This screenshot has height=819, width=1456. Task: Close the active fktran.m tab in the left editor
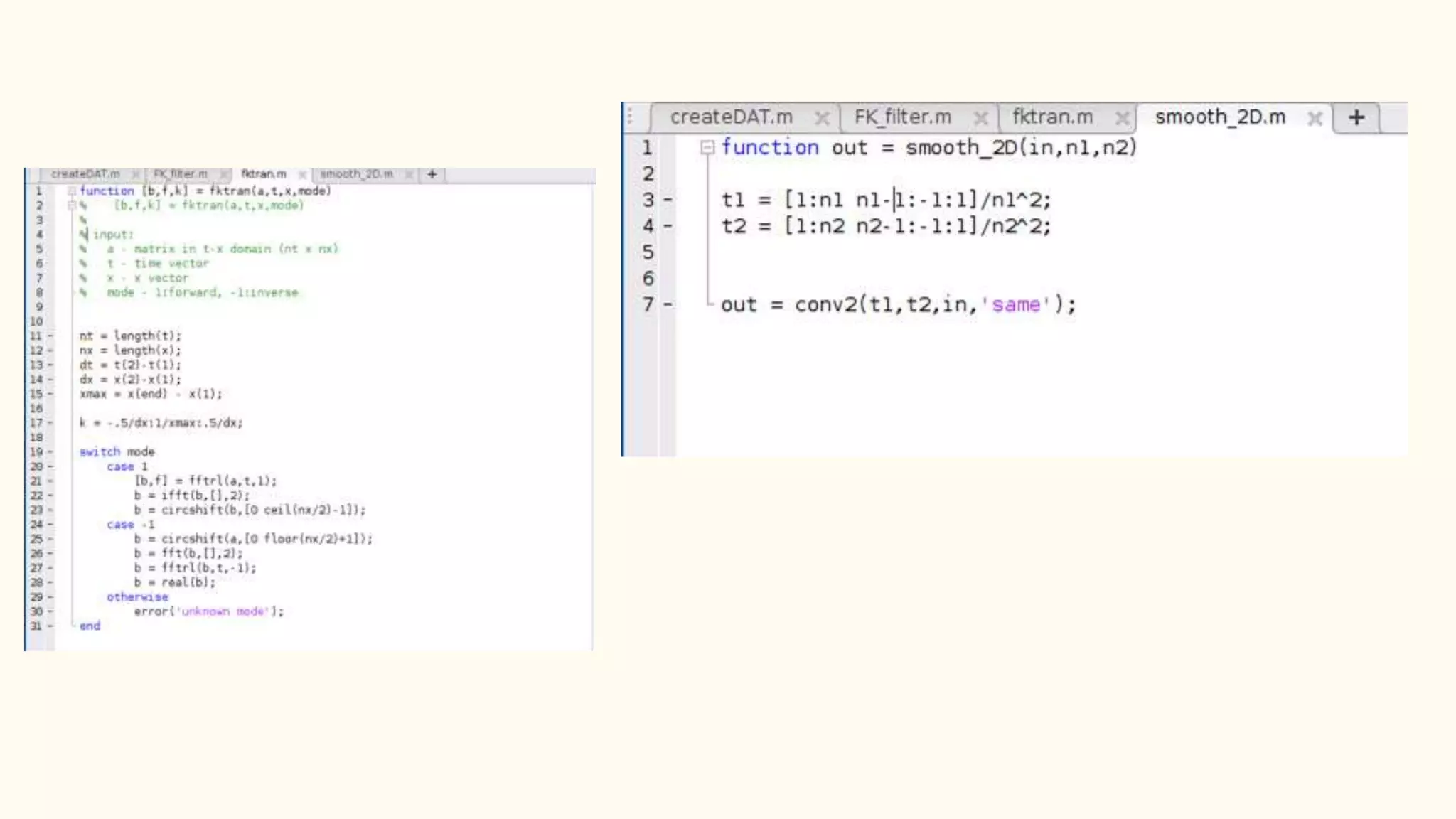(x=302, y=174)
